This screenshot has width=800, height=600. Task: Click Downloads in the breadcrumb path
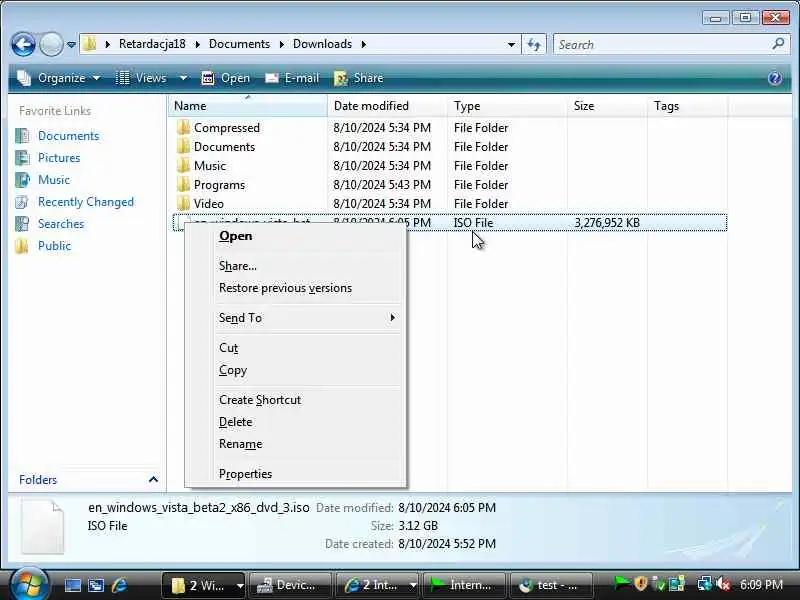click(322, 44)
